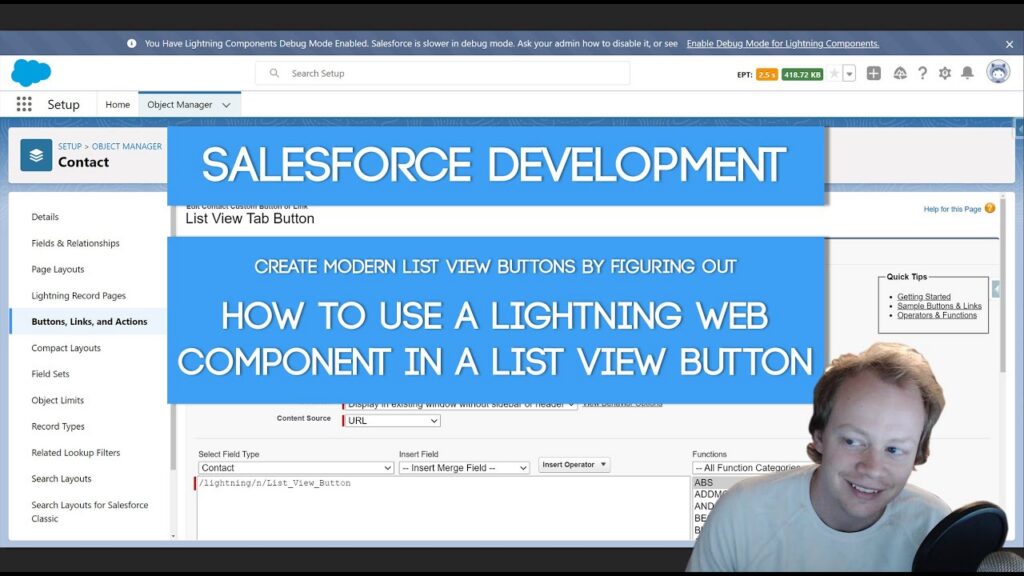Dismiss the debug mode banner
The height and width of the screenshot is (576, 1024).
point(1009,44)
